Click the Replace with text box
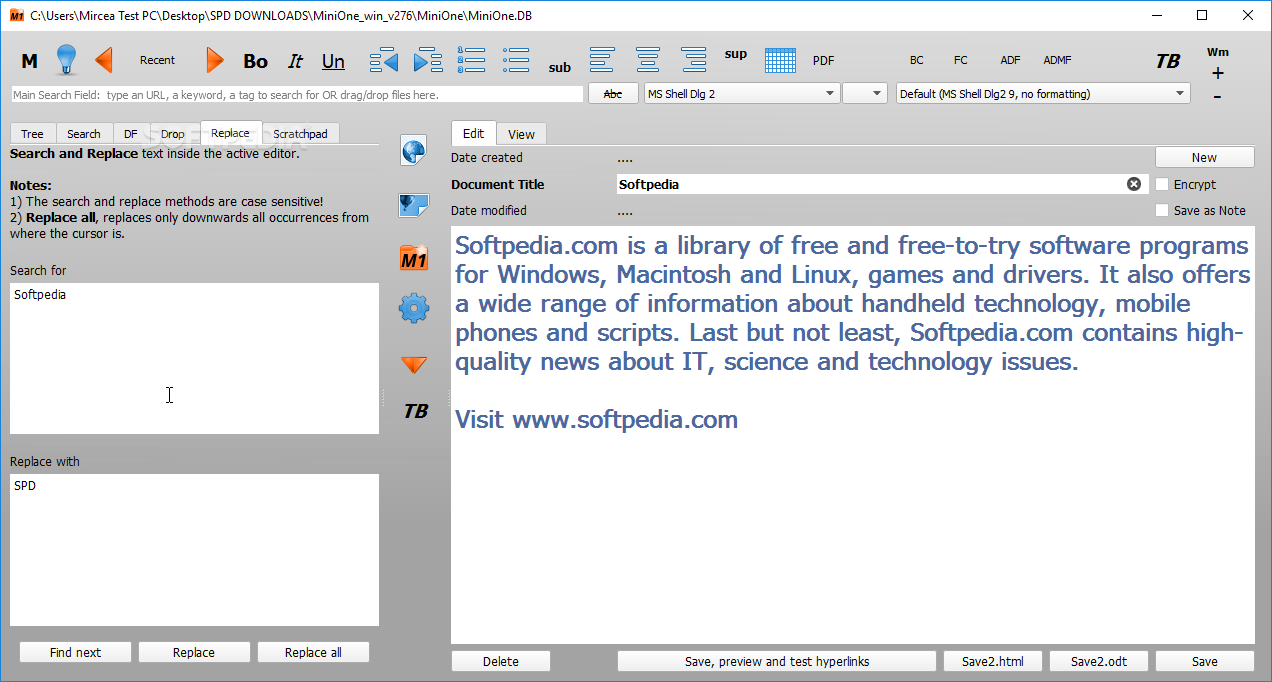The height and width of the screenshot is (682, 1272). (x=194, y=550)
